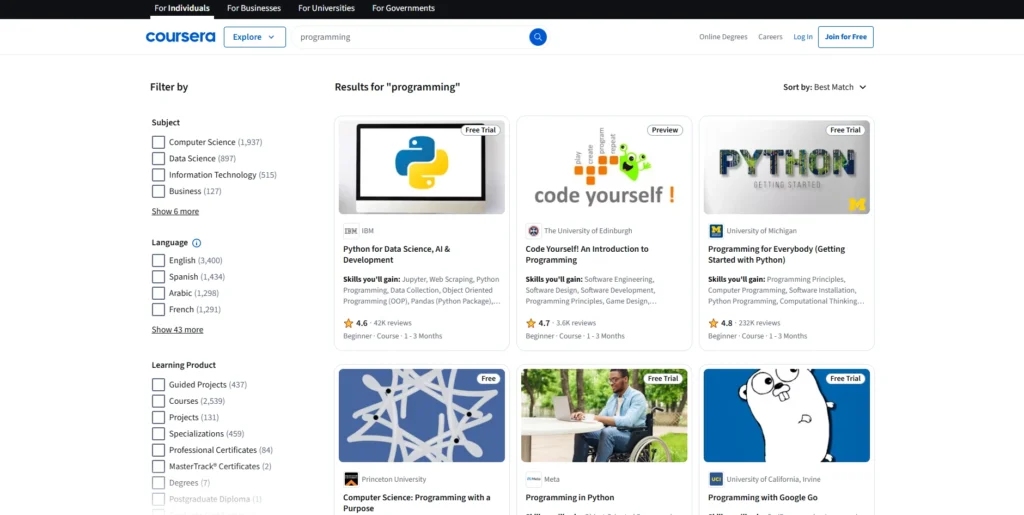Check the Information Technology filter
This screenshot has width=1024, height=515.
pos(158,175)
